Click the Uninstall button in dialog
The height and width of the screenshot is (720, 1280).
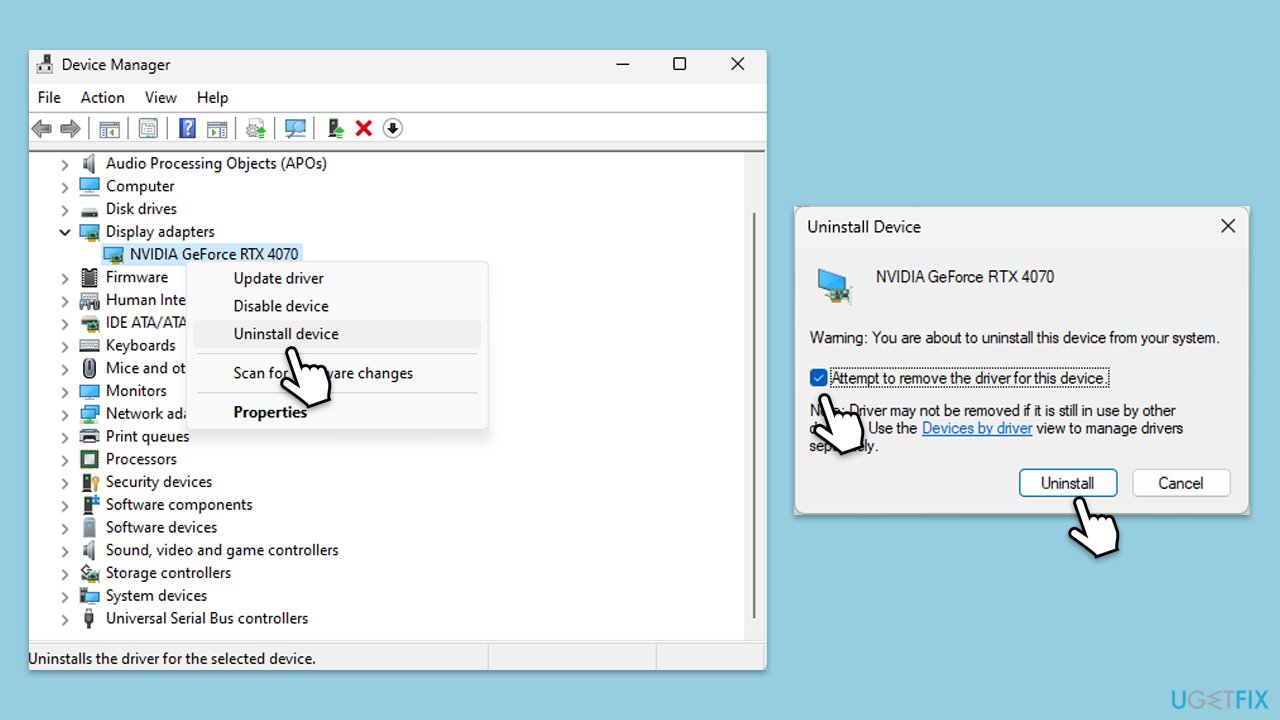click(x=1068, y=483)
